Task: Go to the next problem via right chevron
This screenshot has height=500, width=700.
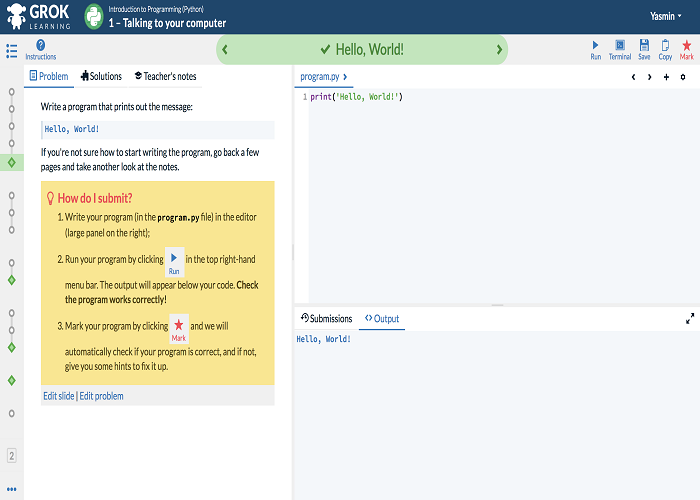Action: pyautogui.click(x=499, y=50)
